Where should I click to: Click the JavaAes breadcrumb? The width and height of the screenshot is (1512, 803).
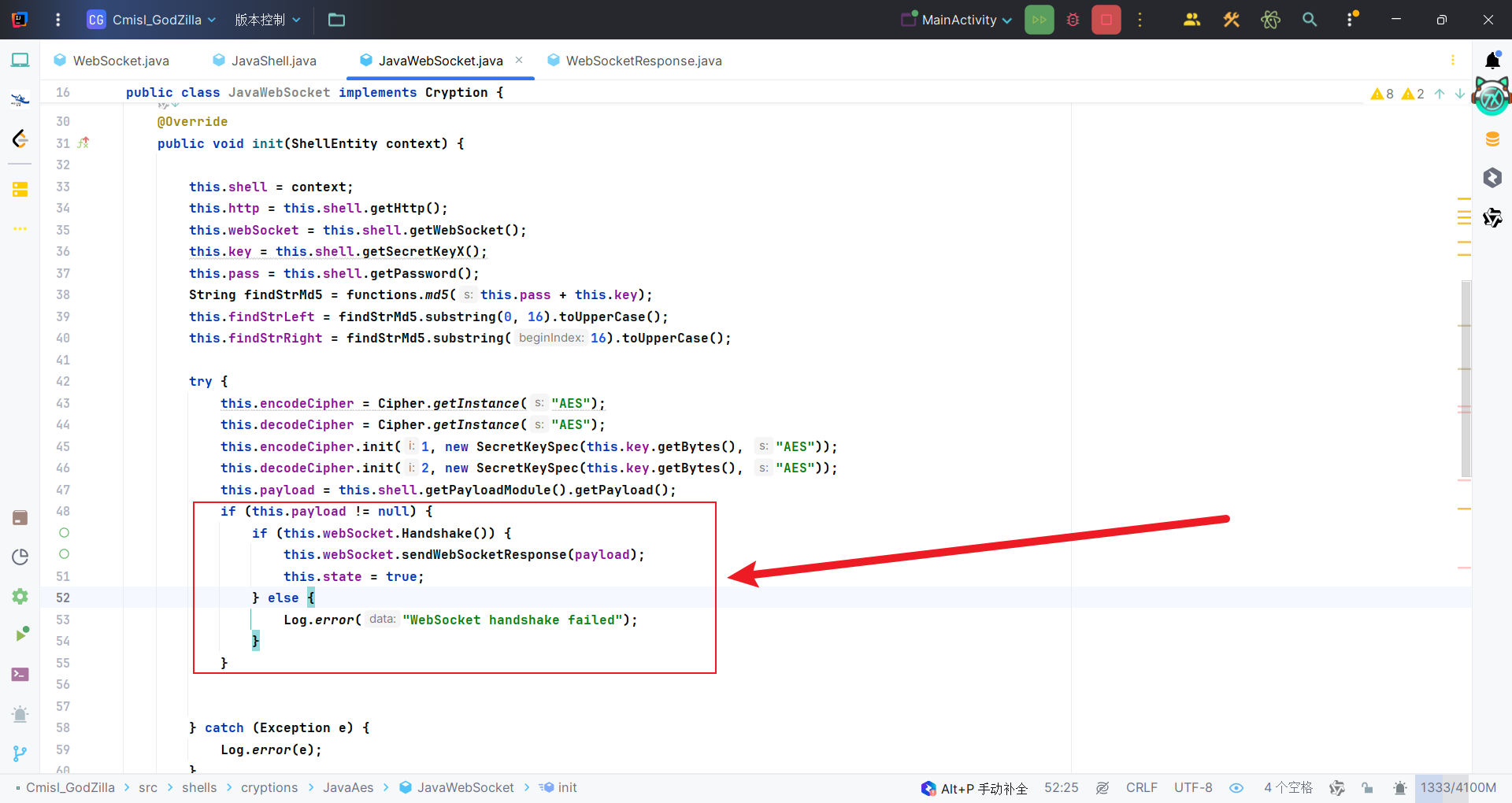coord(348,787)
